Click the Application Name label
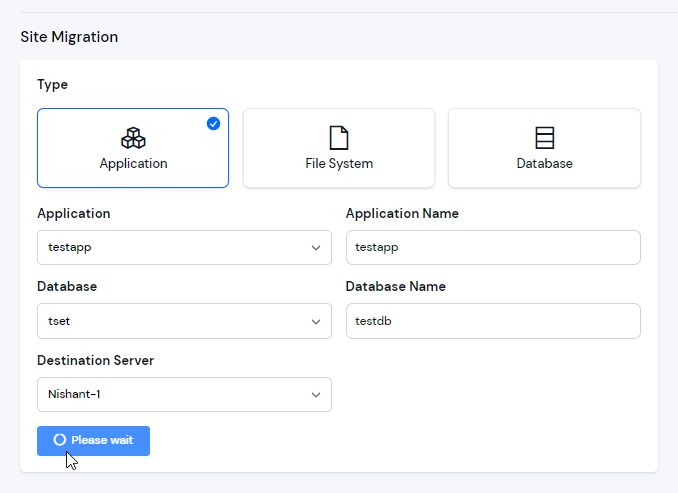The width and height of the screenshot is (678, 493). click(402, 213)
